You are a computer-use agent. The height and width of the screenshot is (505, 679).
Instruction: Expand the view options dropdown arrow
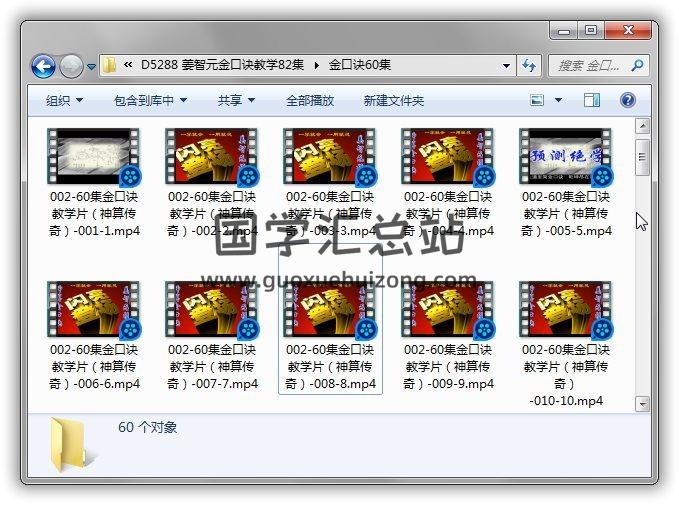click(x=558, y=100)
